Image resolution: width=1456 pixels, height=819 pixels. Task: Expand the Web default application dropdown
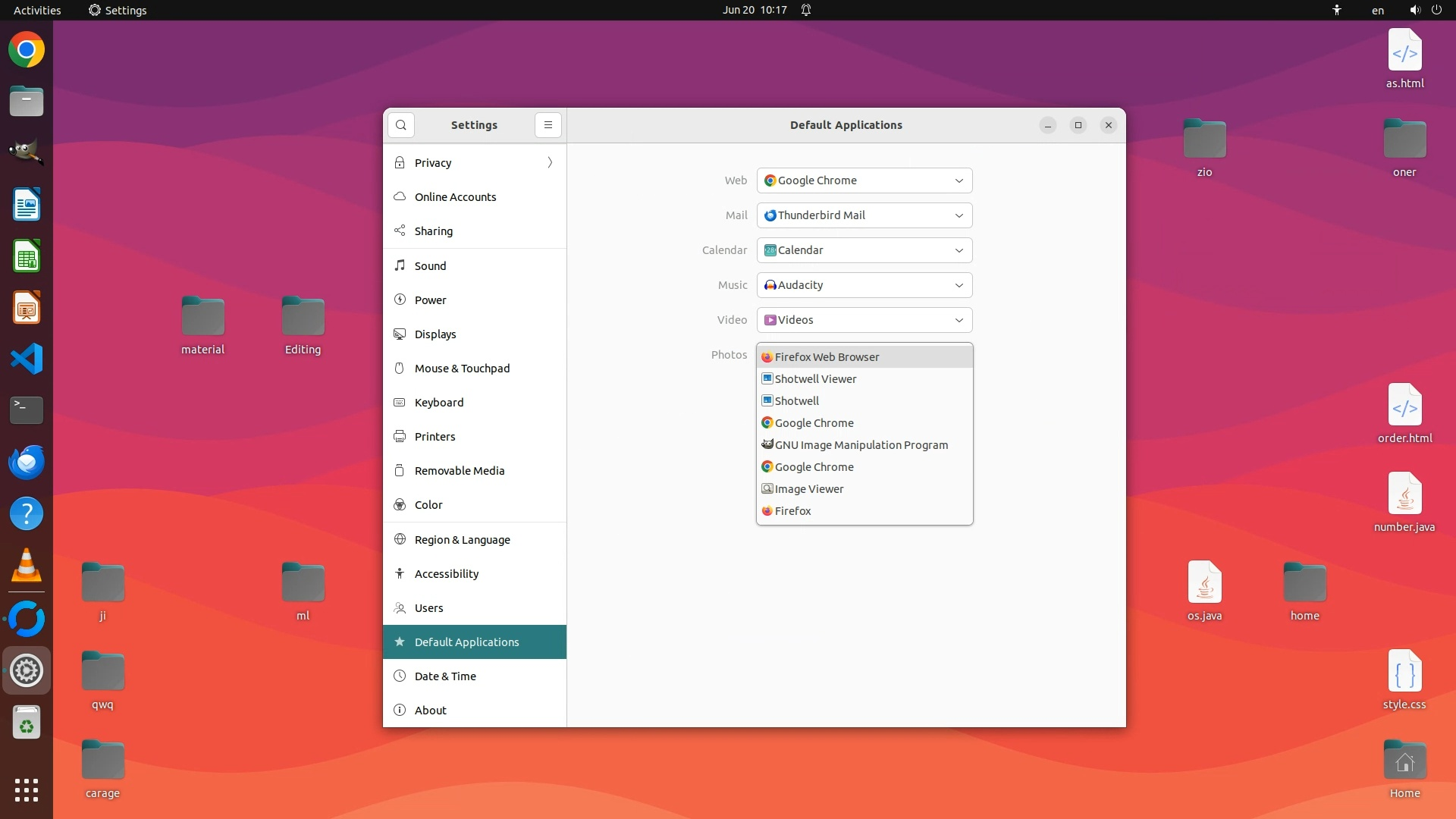point(864,180)
